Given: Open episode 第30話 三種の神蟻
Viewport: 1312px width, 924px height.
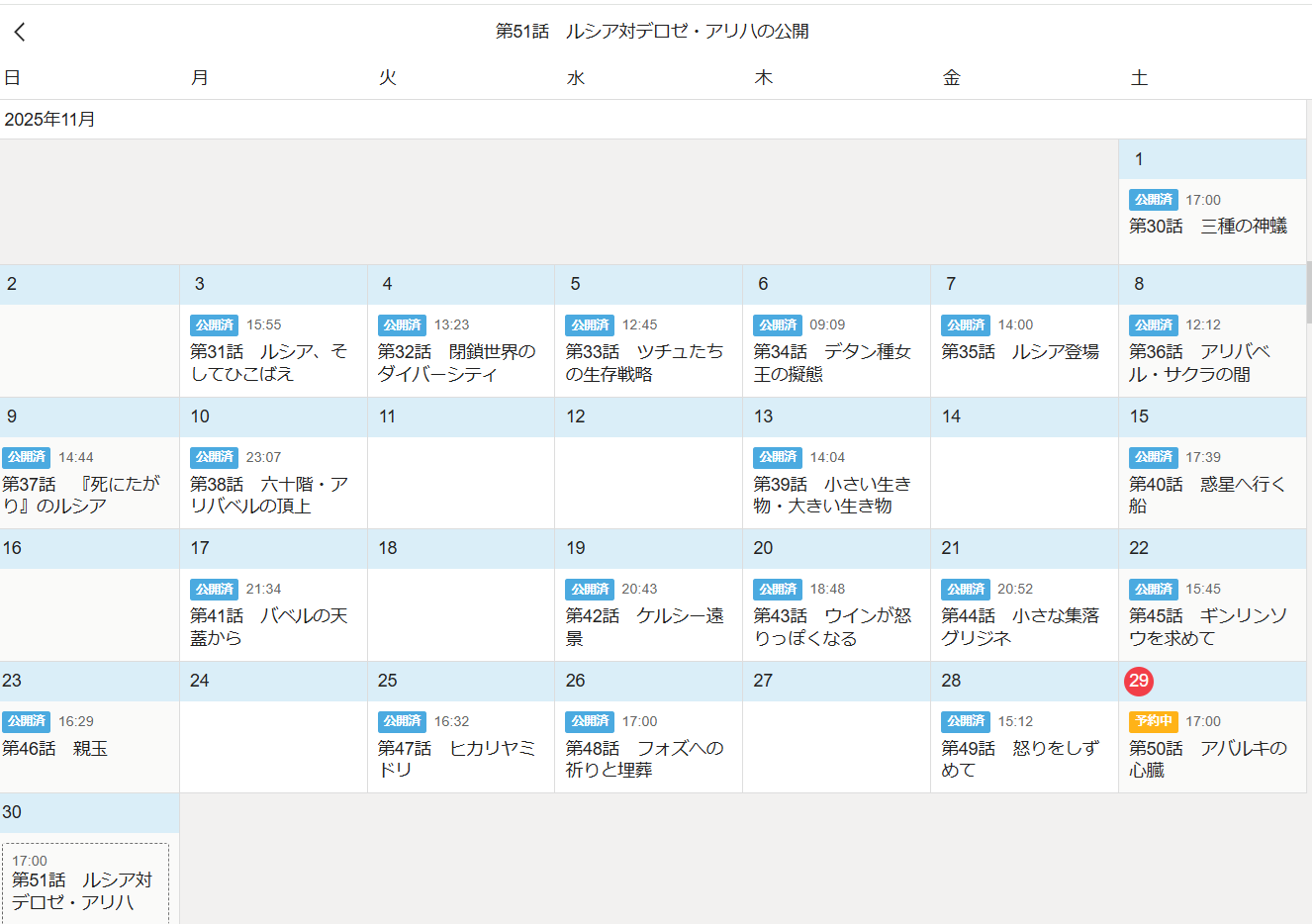Looking at the screenshot, I should click(x=1208, y=227).
